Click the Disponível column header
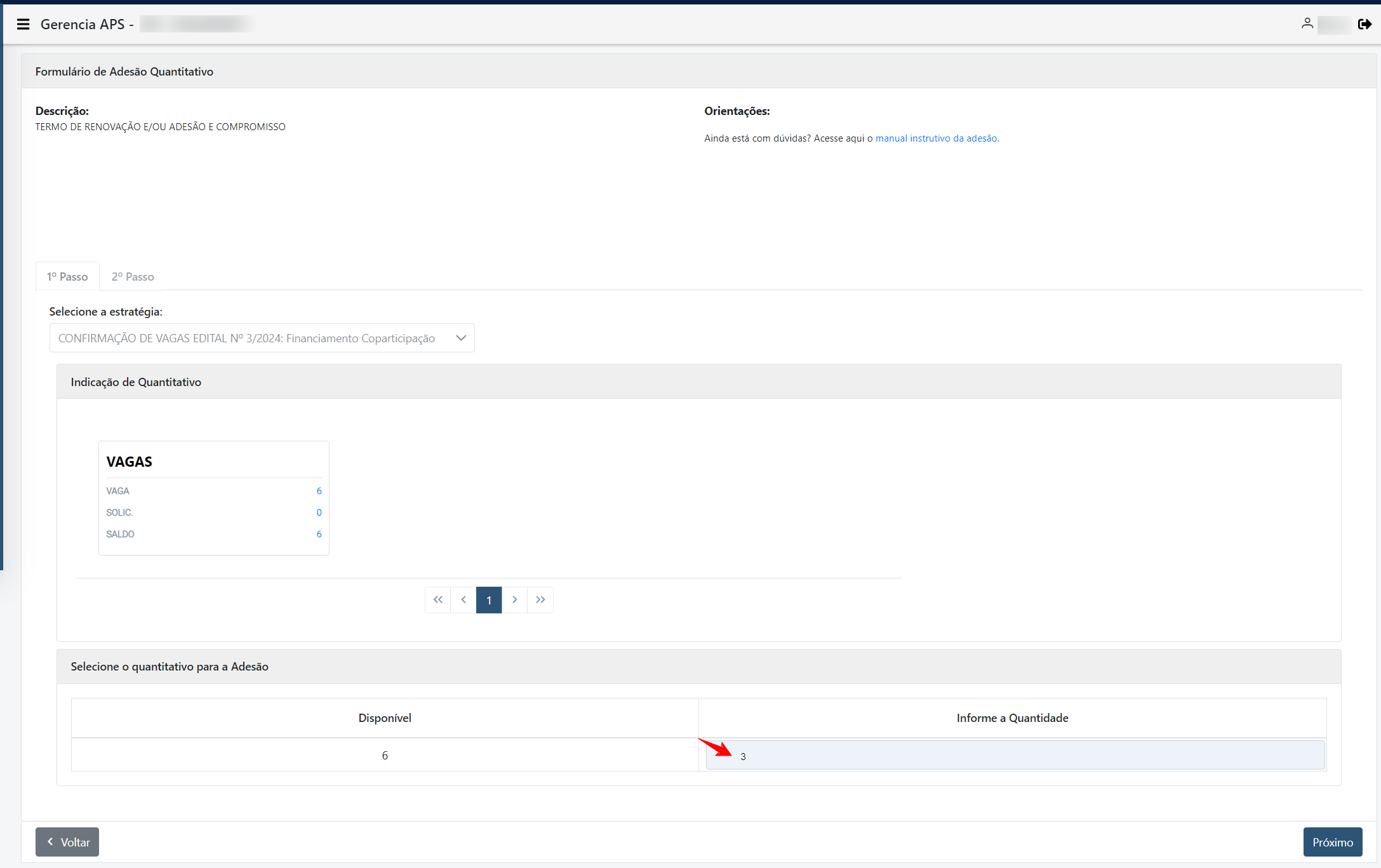Viewport: 1381px width, 868px height. pos(385,718)
